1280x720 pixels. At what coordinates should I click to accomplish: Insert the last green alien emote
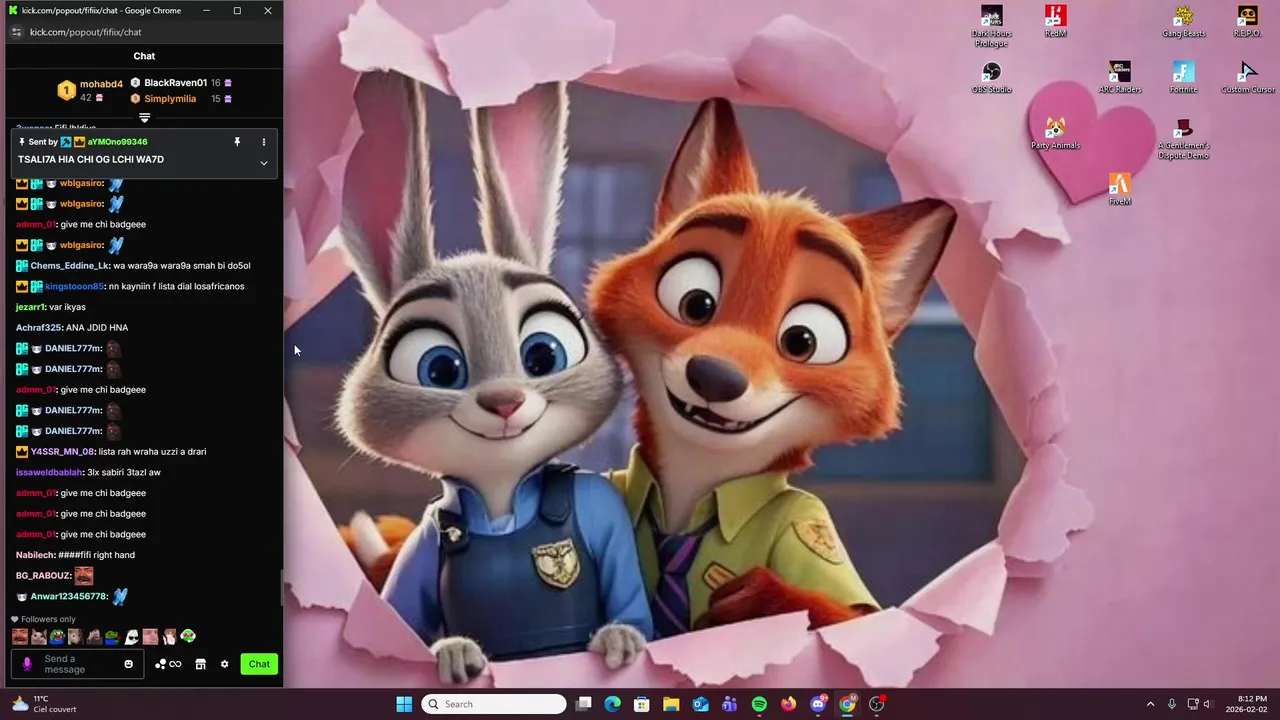pos(188,636)
